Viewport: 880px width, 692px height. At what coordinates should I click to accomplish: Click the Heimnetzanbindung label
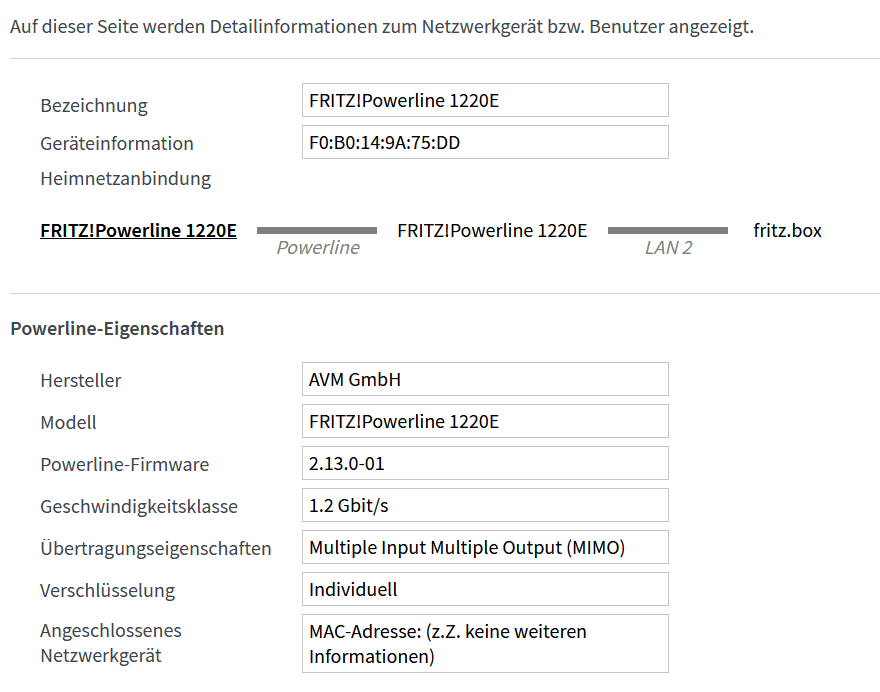pos(125,179)
